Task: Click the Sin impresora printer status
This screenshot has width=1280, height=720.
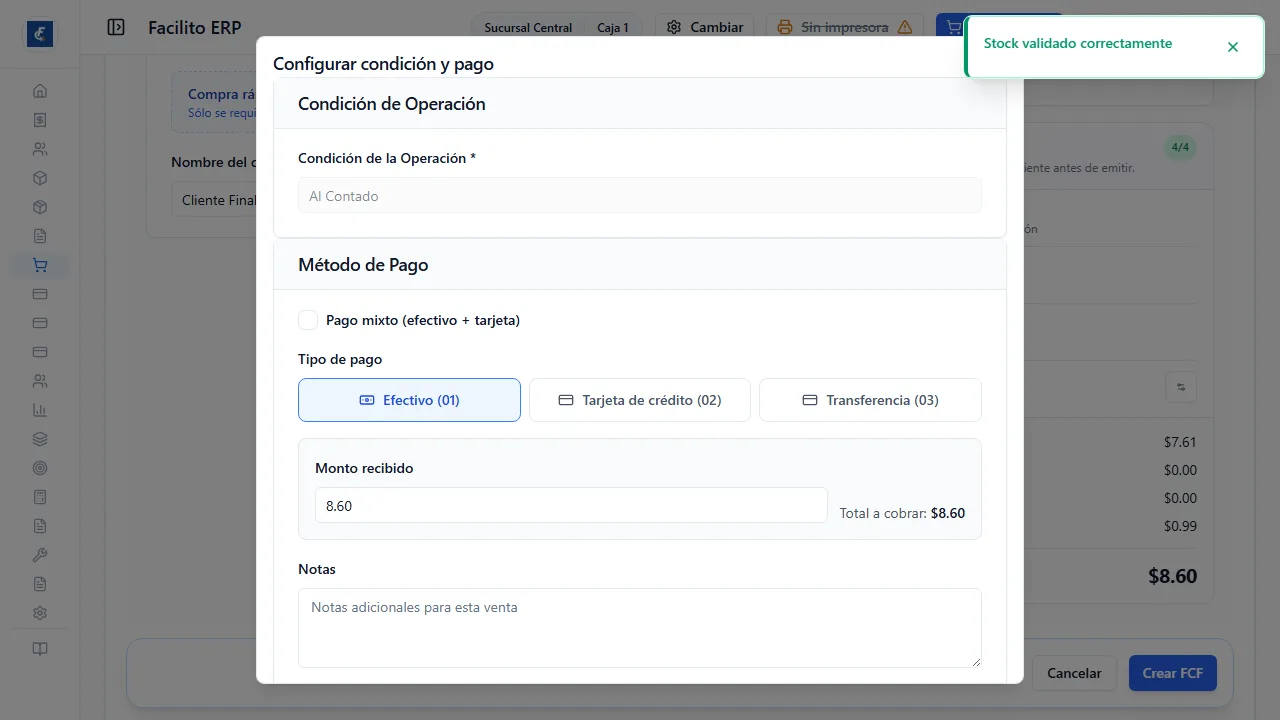Action: tap(844, 28)
